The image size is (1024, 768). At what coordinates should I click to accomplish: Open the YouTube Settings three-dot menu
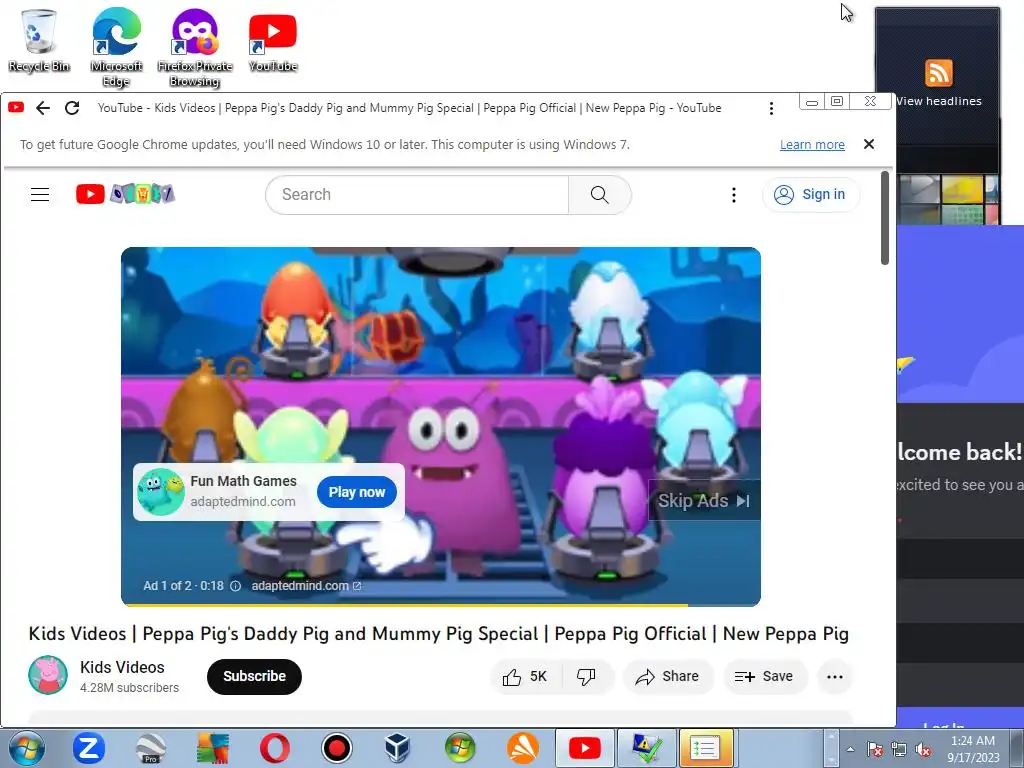click(733, 195)
